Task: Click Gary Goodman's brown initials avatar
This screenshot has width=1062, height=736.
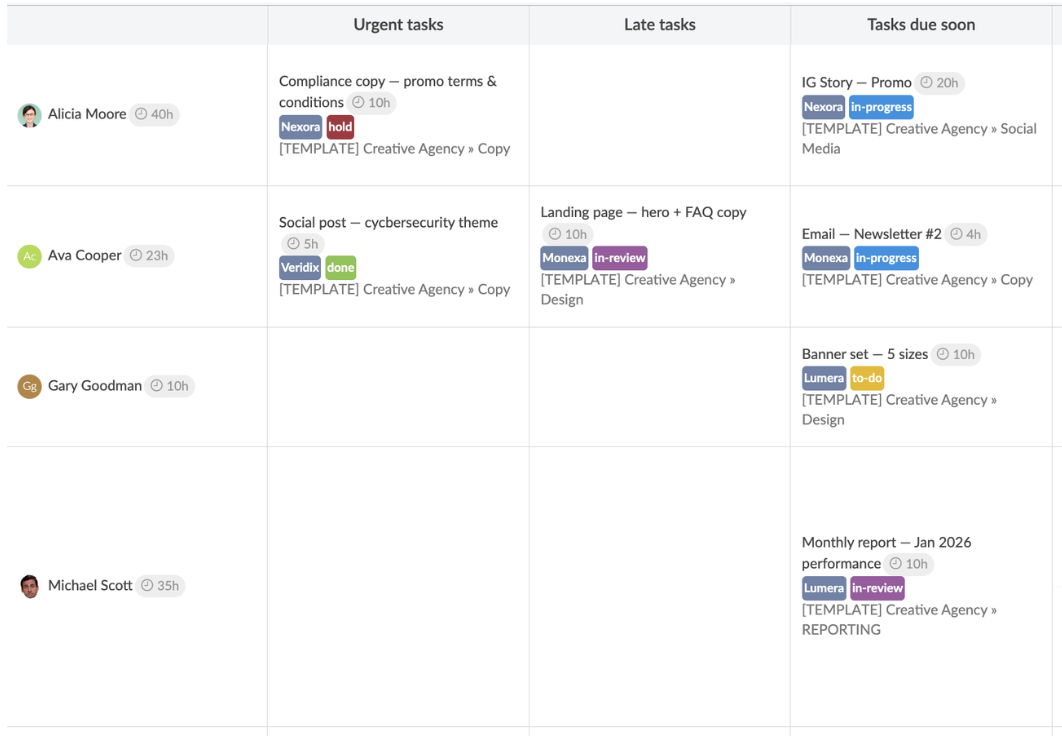Action: pos(30,386)
